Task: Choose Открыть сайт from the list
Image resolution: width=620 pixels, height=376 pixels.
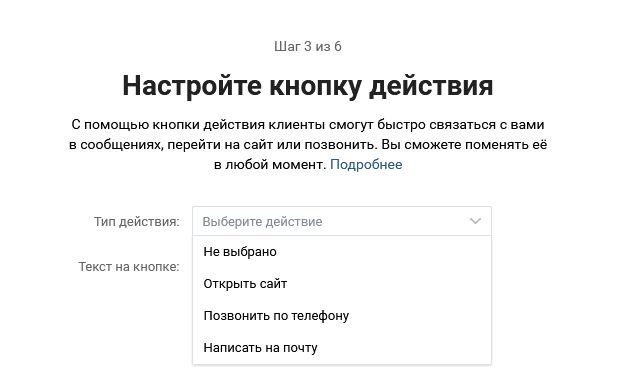Action: 342,284
